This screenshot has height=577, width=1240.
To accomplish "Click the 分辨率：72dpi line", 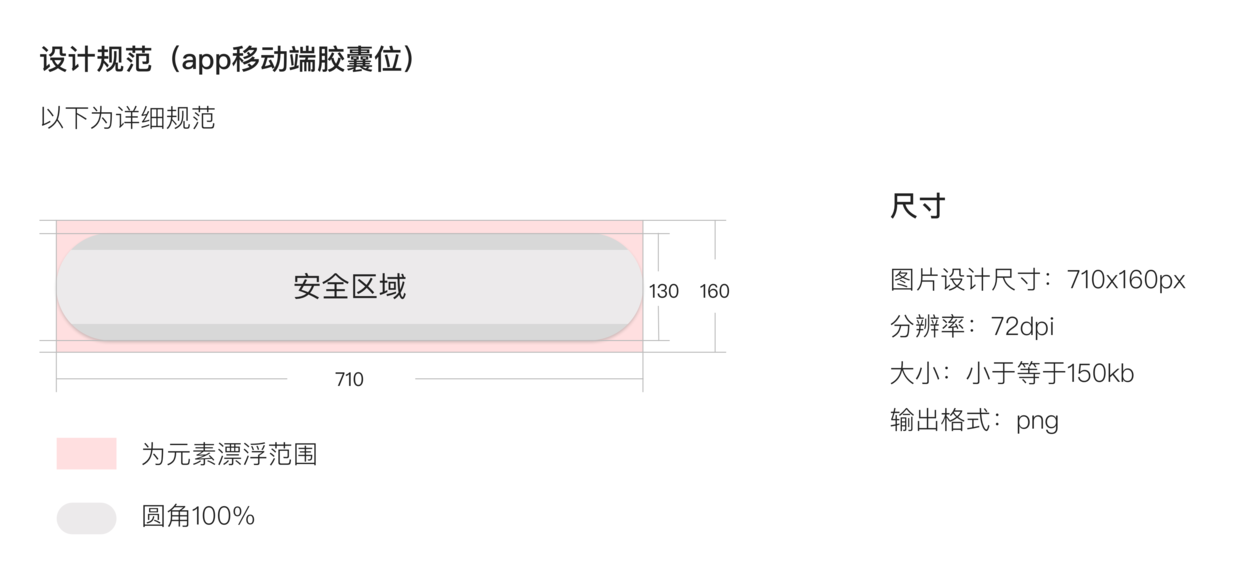I will tap(972, 326).
